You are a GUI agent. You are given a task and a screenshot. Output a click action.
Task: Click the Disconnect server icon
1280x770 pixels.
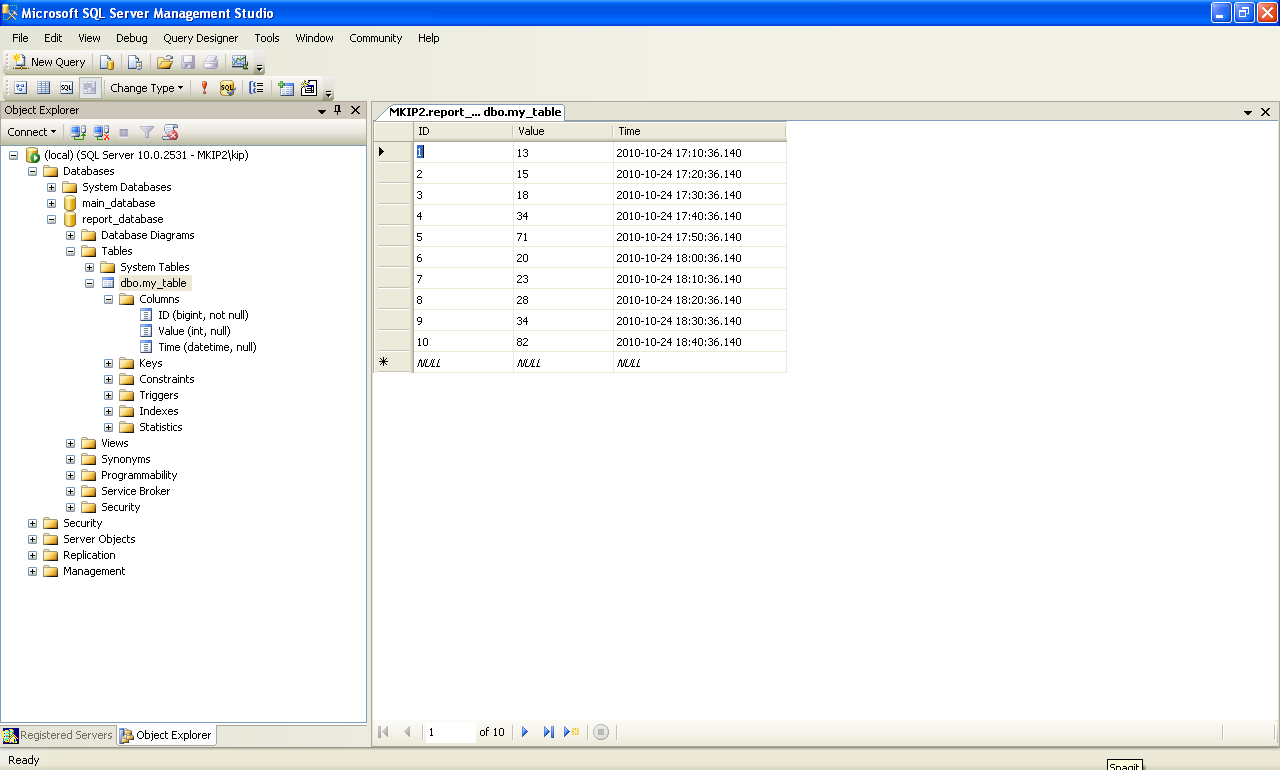pos(101,132)
